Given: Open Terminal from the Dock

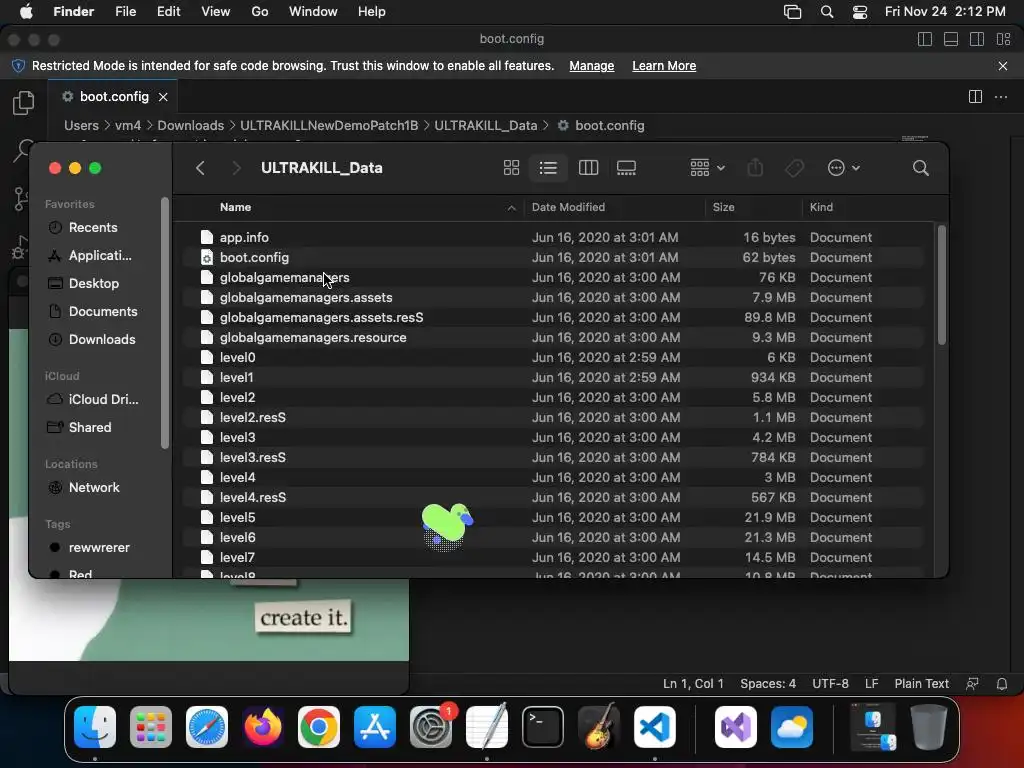Looking at the screenshot, I should [x=543, y=727].
